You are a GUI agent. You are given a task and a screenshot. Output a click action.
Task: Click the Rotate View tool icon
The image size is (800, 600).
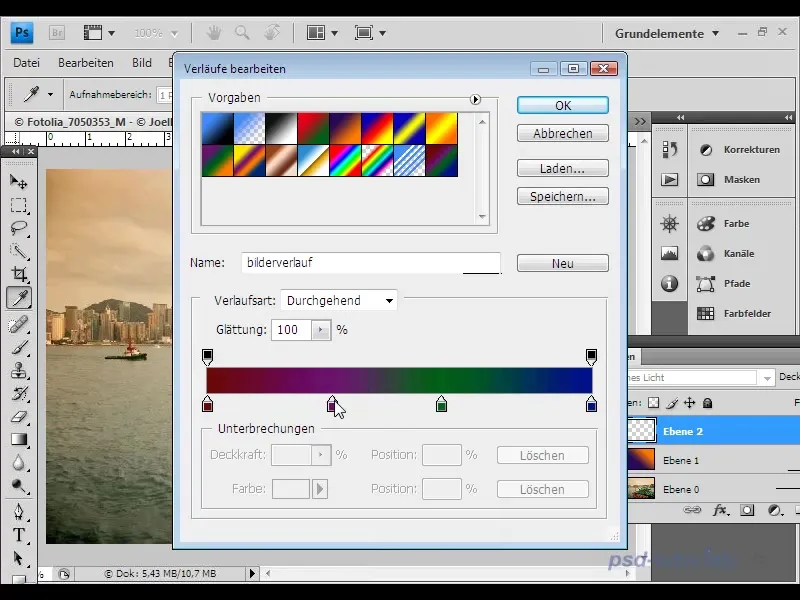coord(272,33)
